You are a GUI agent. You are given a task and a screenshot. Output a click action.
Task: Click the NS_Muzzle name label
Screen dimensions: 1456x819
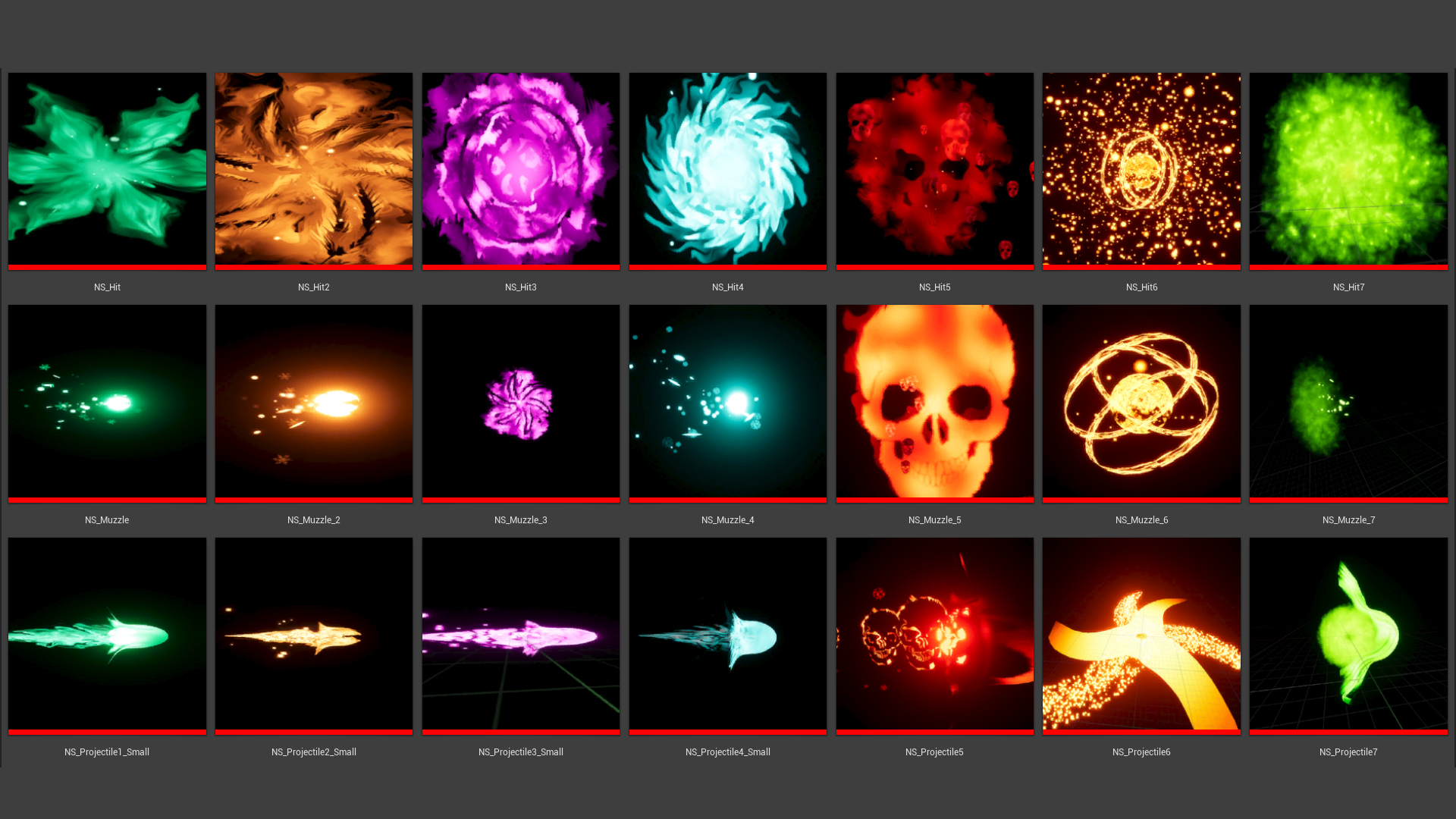click(x=107, y=520)
